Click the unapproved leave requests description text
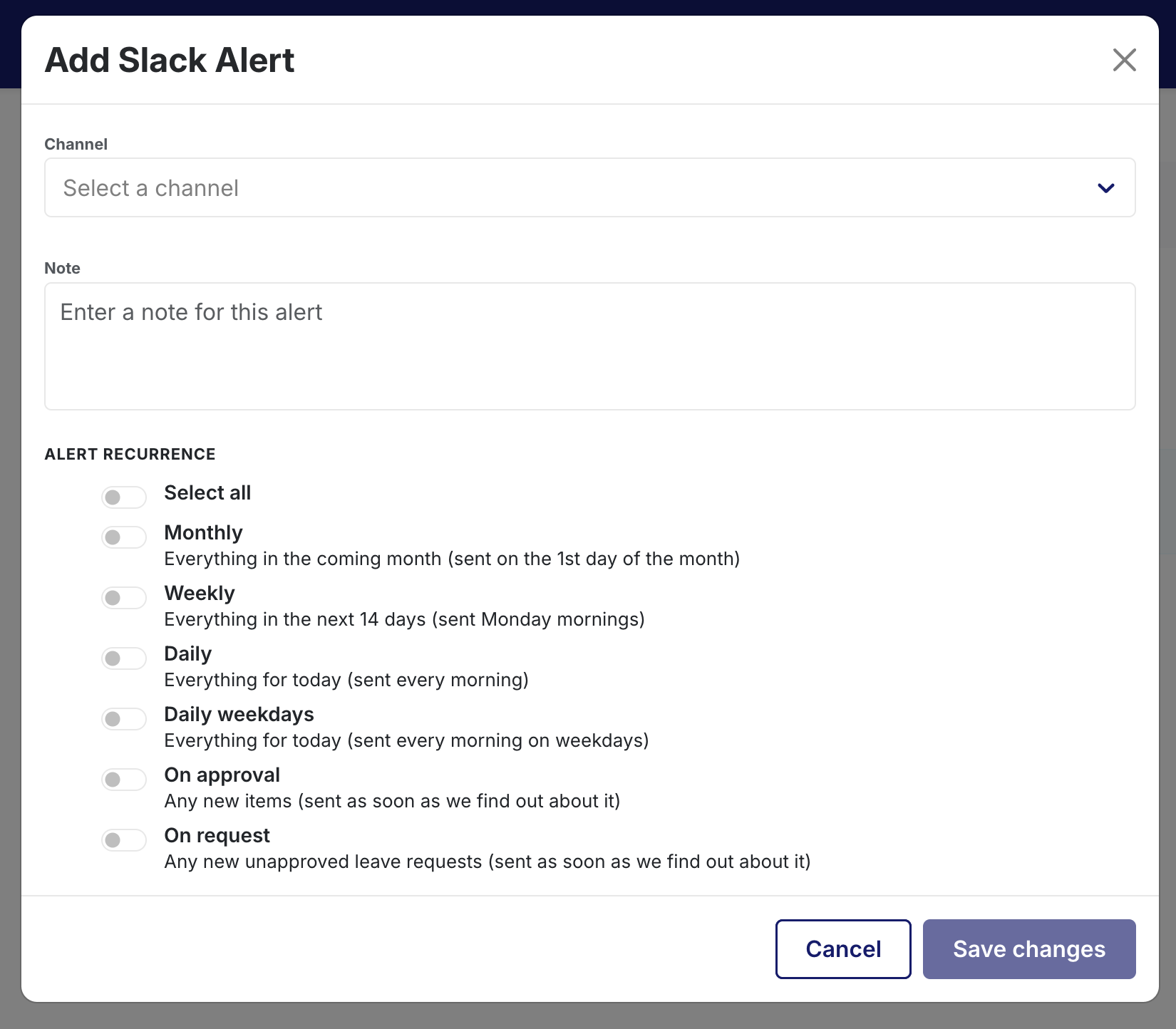This screenshot has width=1176, height=1029. [488, 862]
